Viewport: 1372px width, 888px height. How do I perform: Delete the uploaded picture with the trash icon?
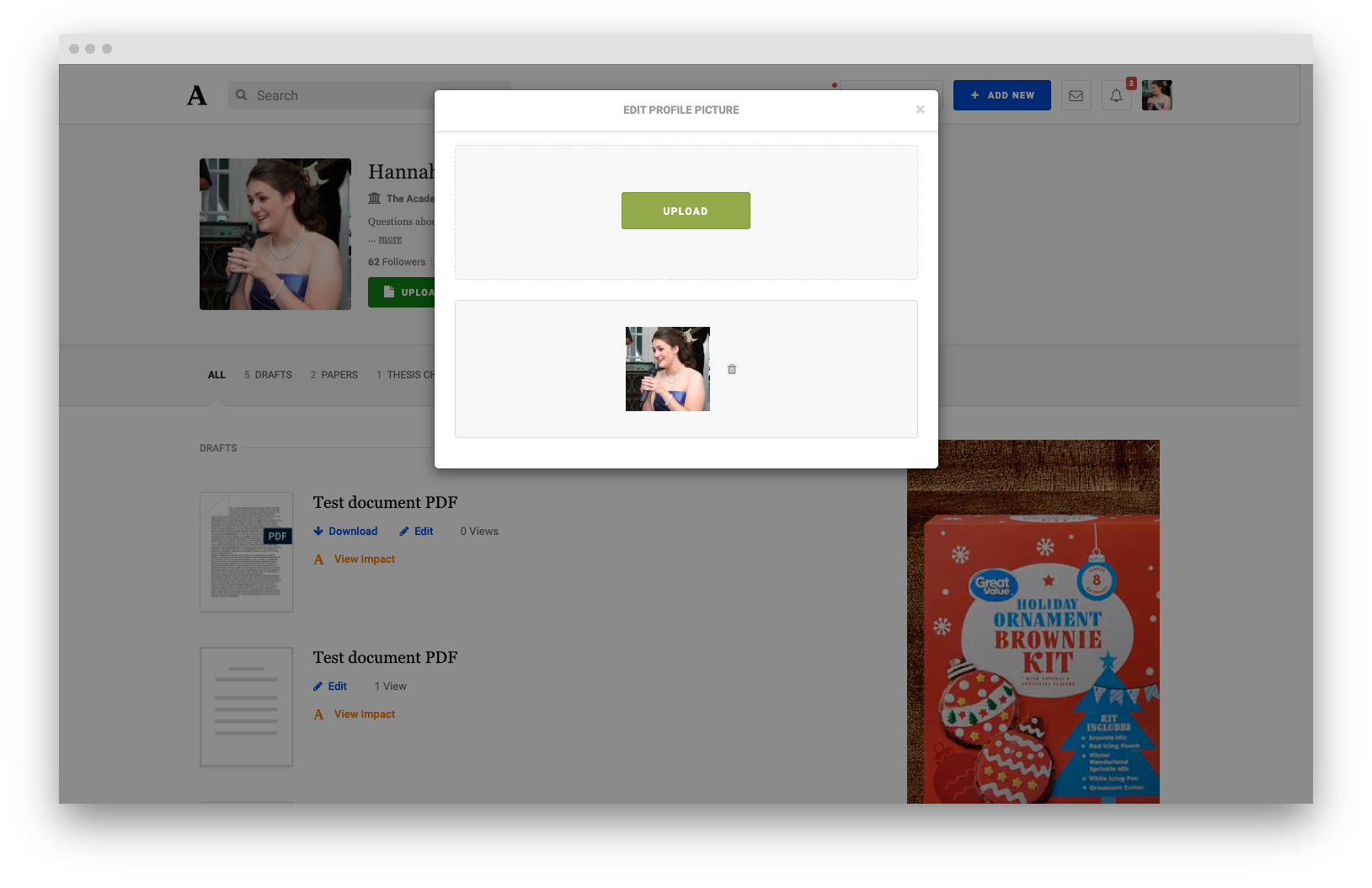731,369
